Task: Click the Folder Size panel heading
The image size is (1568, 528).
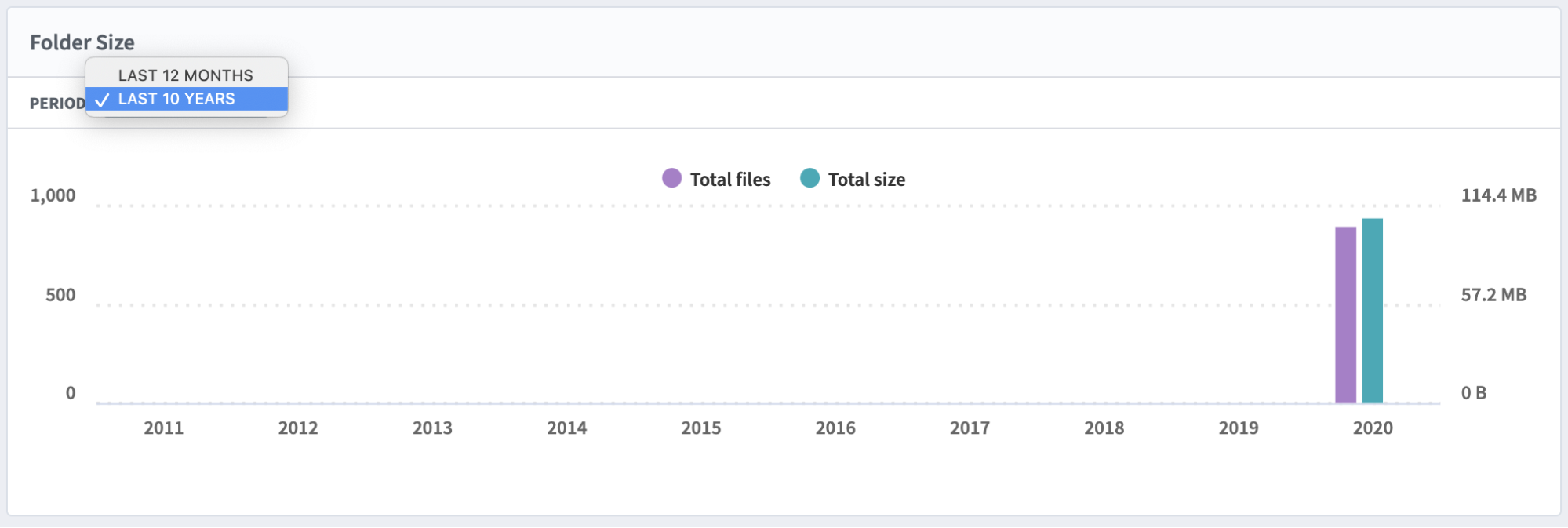Action: pos(82,42)
